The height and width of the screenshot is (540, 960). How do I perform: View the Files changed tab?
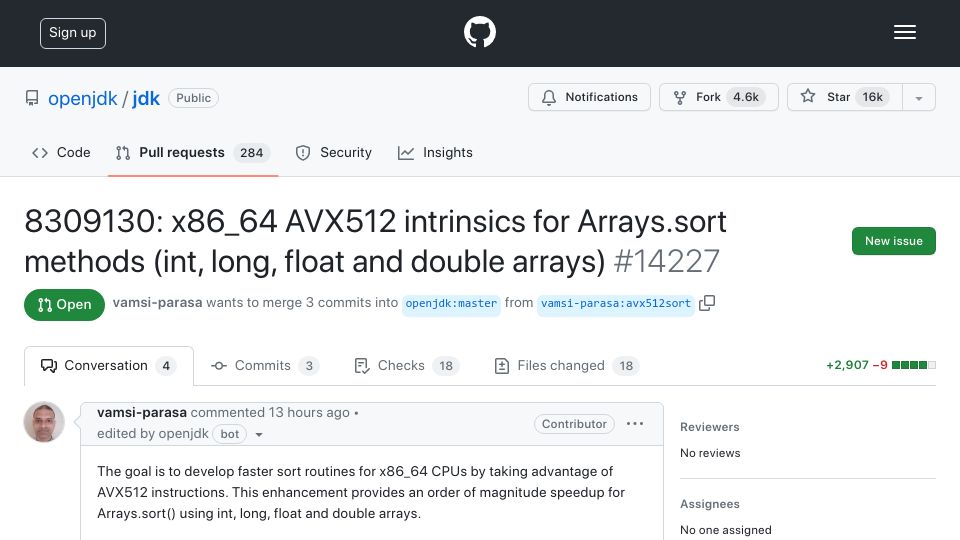(x=566, y=366)
